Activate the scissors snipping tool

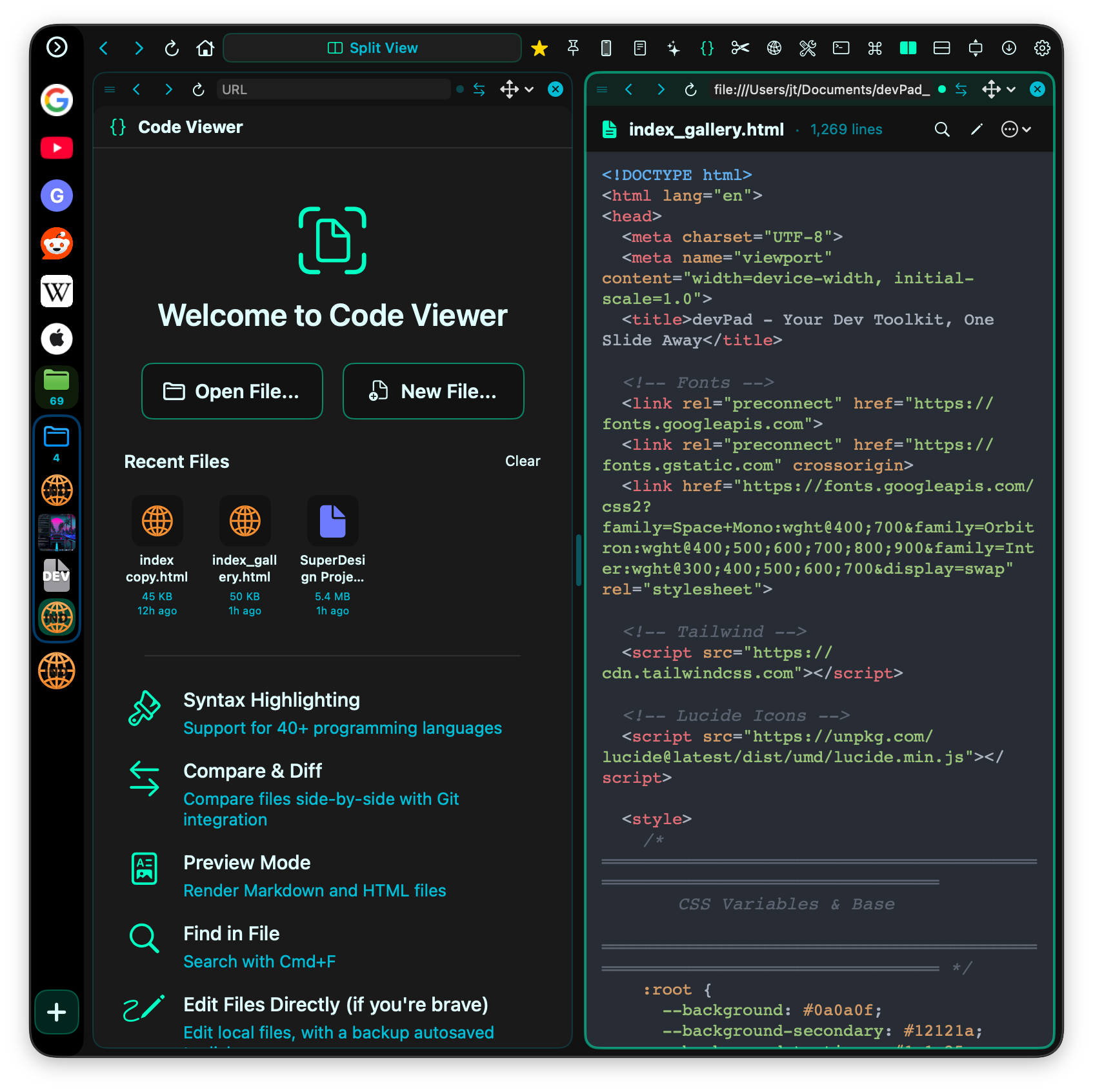pyautogui.click(x=741, y=48)
